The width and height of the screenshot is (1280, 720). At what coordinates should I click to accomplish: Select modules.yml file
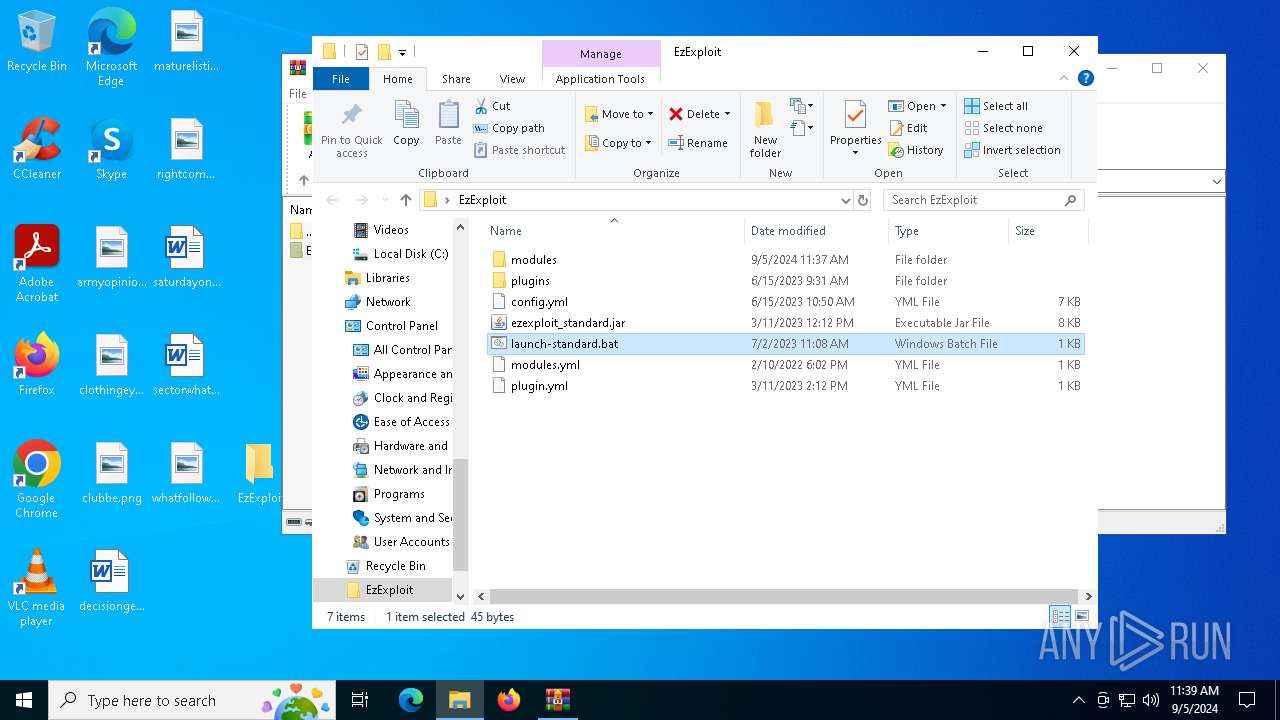tap(785, 365)
